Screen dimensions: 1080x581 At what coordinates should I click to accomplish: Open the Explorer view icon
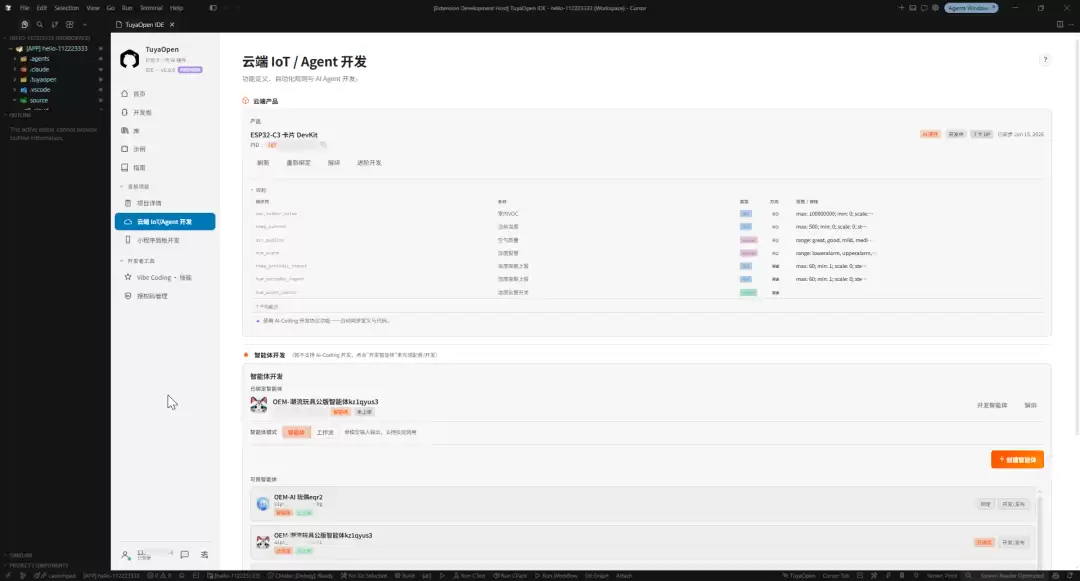[x=25, y=24]
